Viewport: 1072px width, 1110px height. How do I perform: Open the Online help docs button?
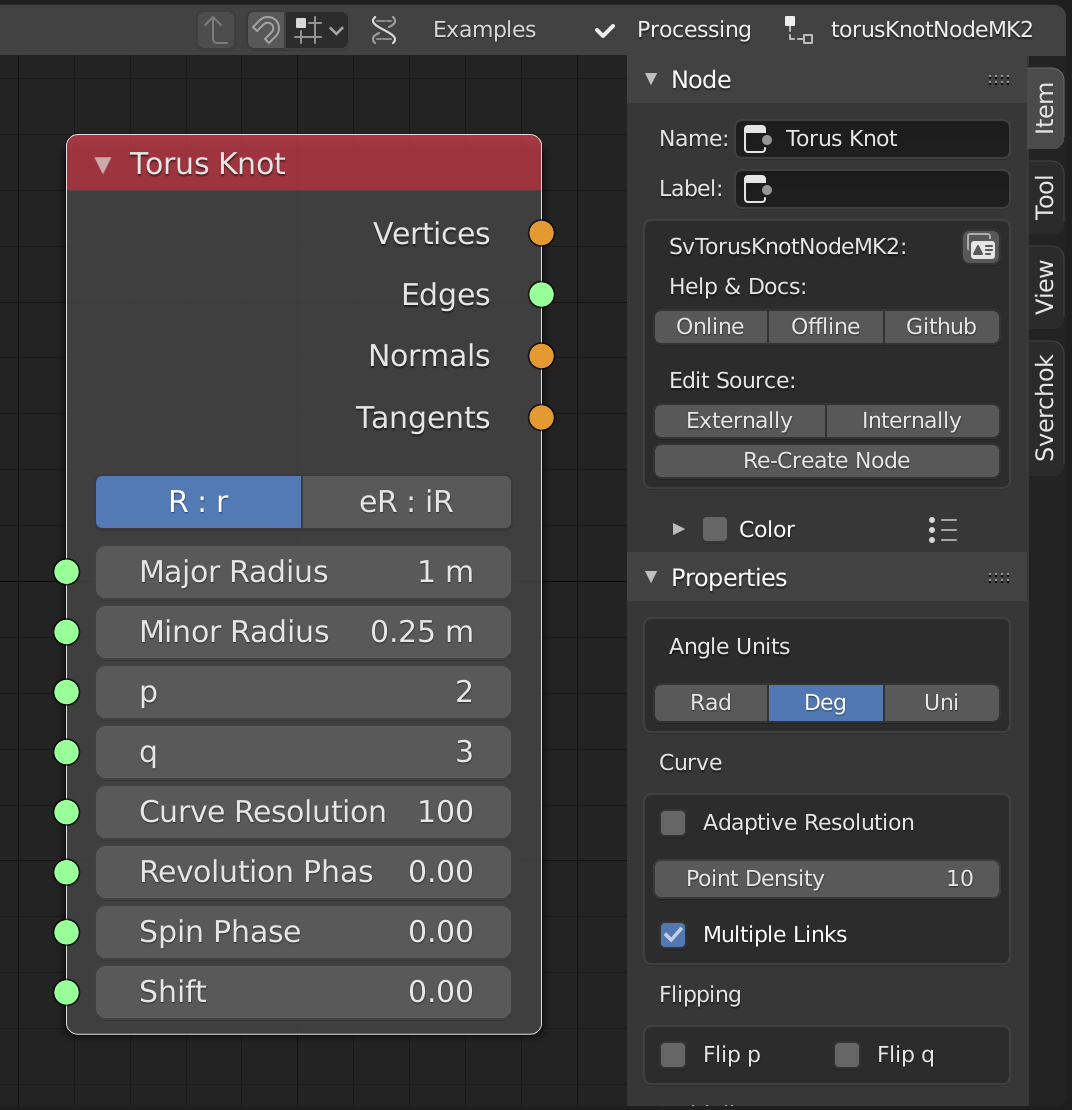[x=710, y=327]
